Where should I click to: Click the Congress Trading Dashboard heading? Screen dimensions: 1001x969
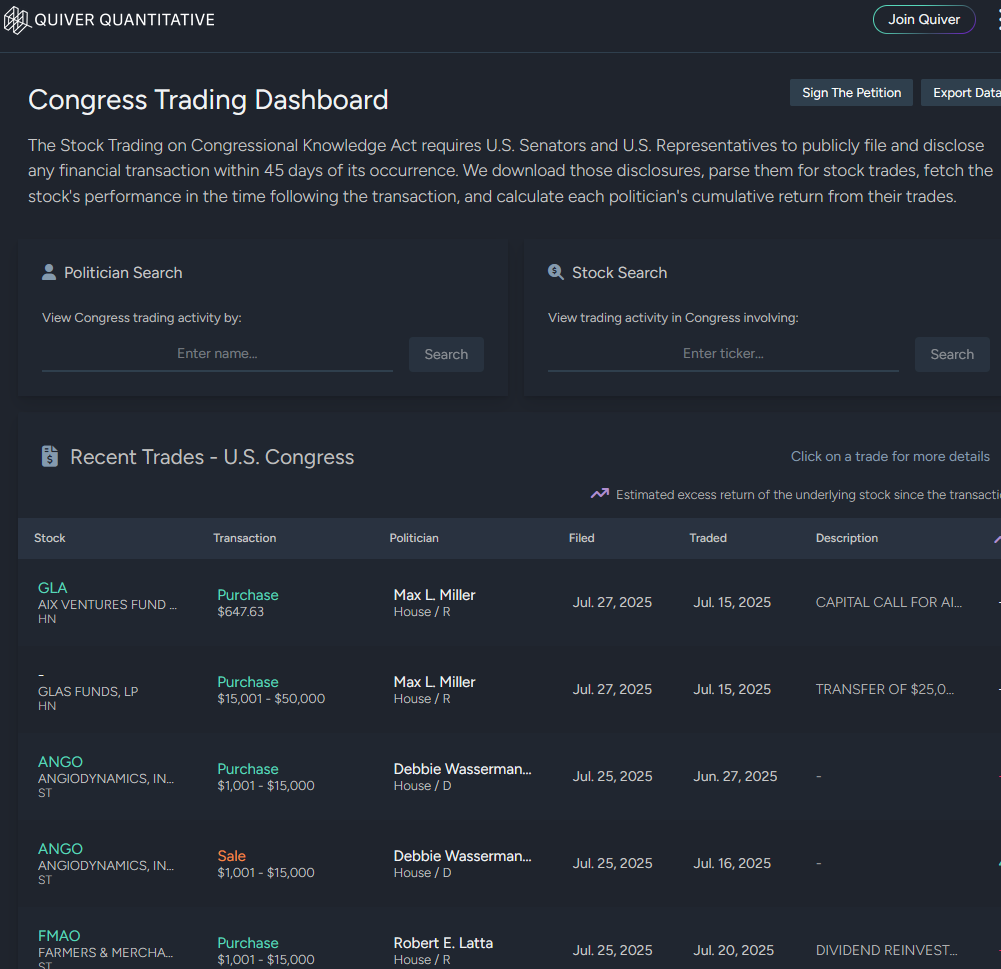(x=208, y=100)
